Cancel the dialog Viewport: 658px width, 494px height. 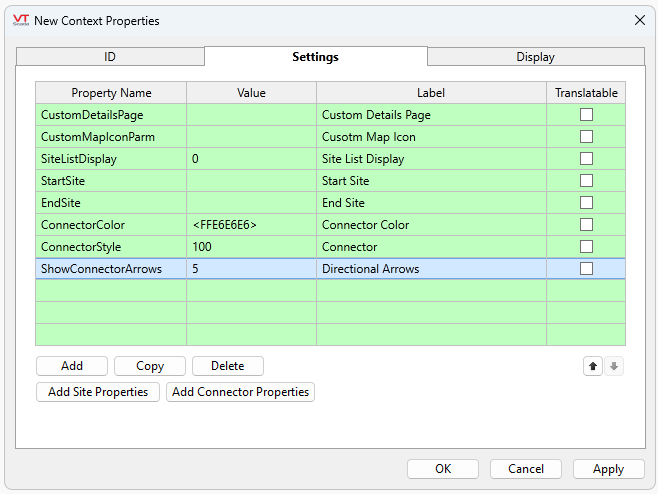tap(526, 469)
